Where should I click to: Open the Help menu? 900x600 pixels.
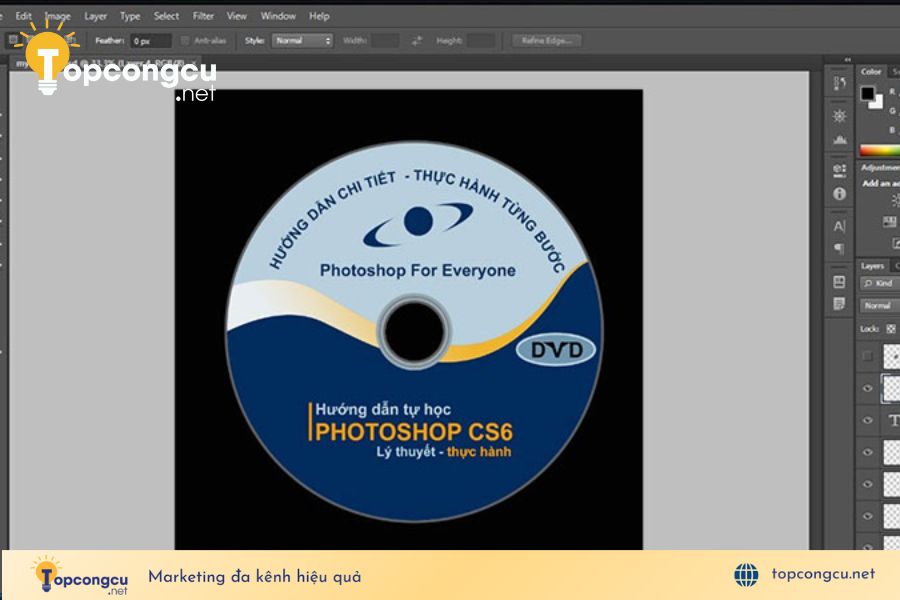click(319, 16)
